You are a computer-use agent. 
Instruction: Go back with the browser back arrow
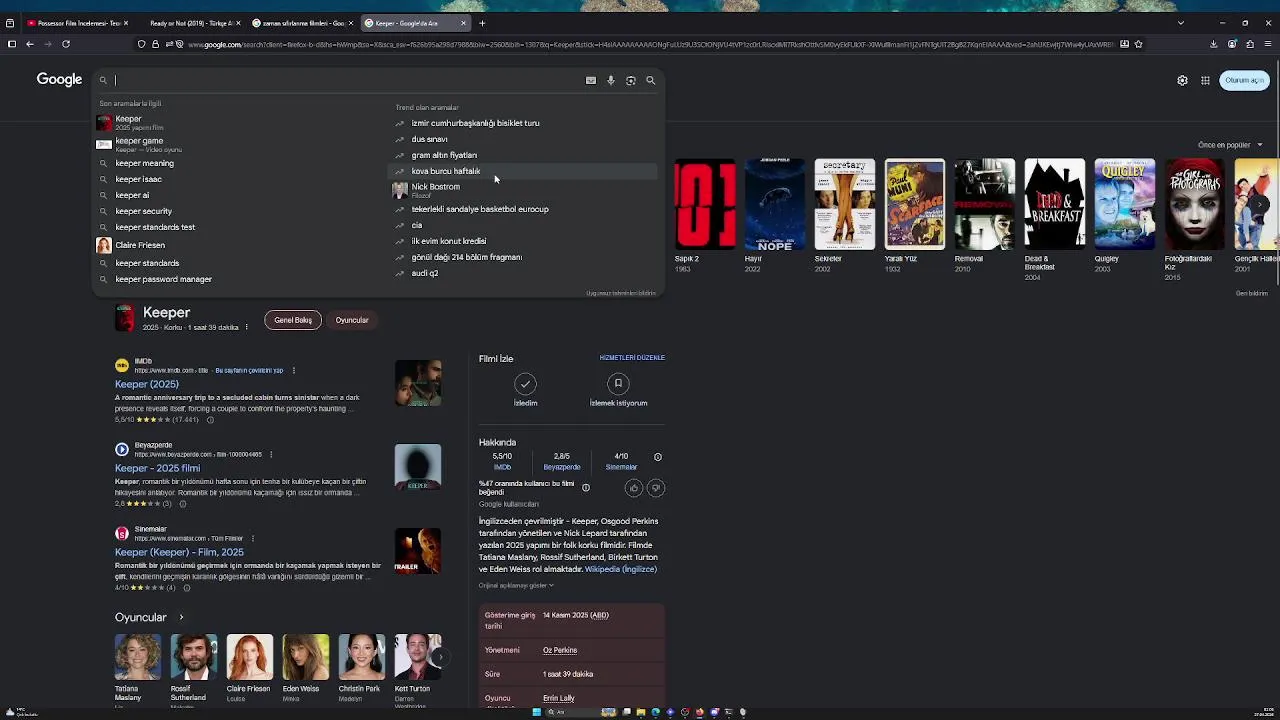30,44
